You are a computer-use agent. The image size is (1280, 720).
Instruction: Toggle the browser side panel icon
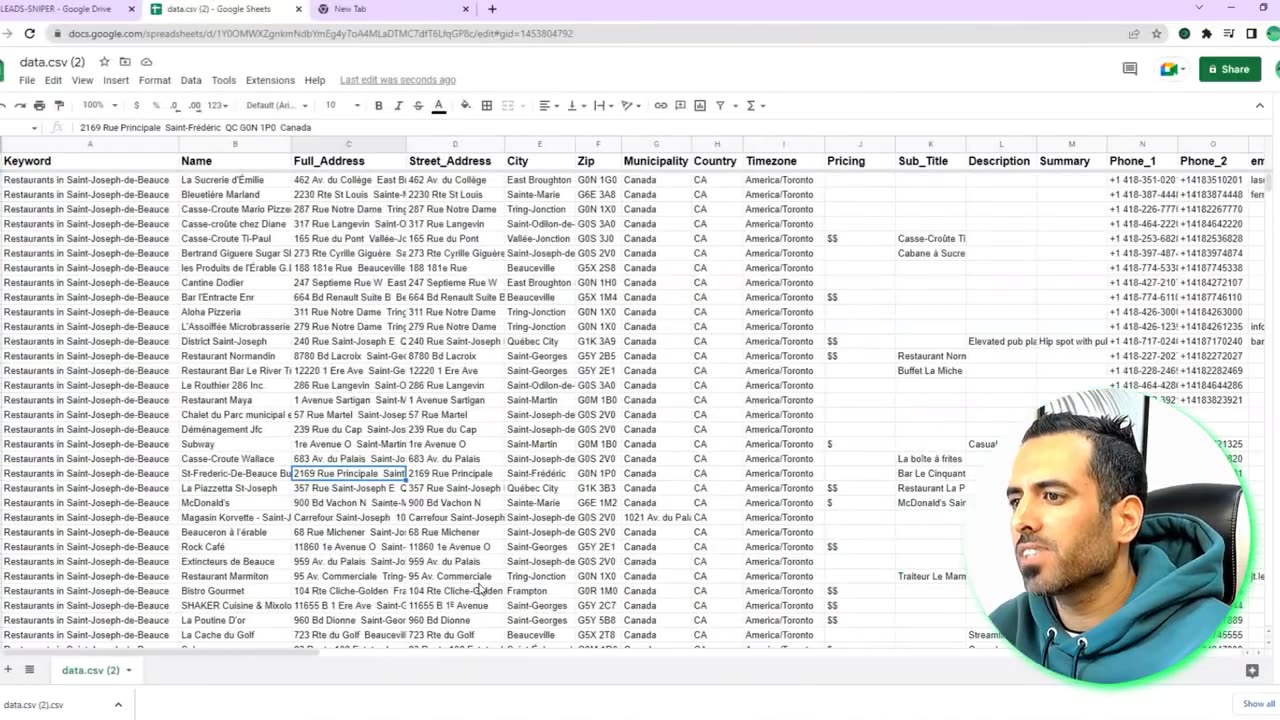pyautogui.click(x=1251, y=33)
